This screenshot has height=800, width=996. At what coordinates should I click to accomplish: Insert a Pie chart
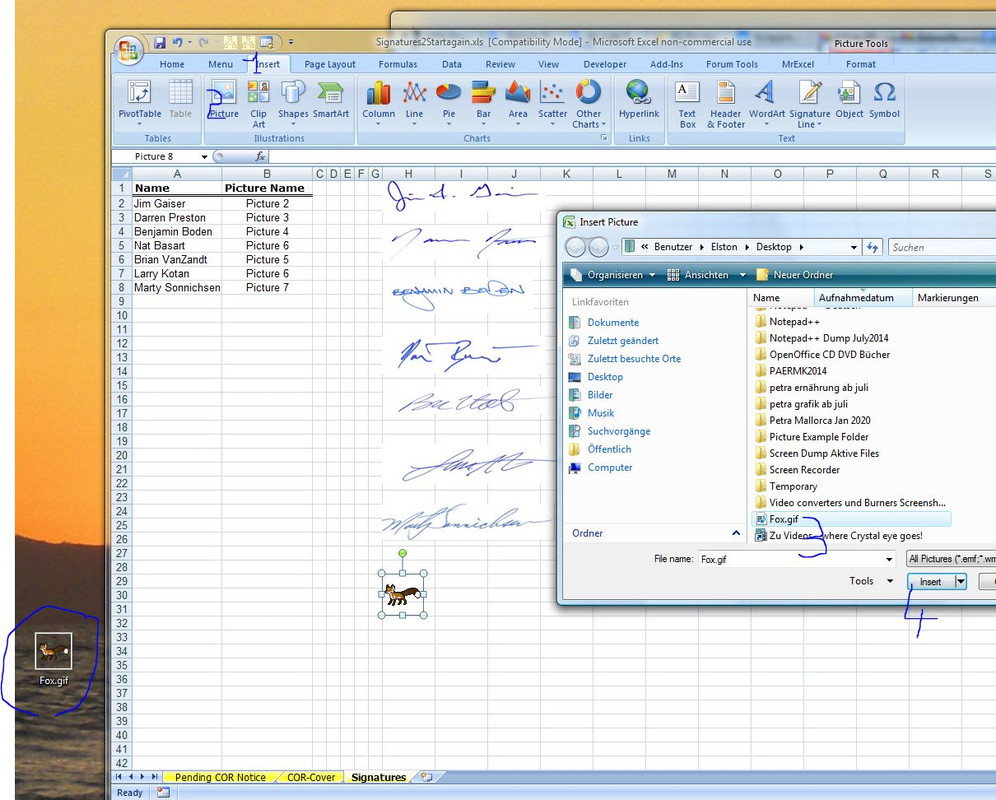448,102
